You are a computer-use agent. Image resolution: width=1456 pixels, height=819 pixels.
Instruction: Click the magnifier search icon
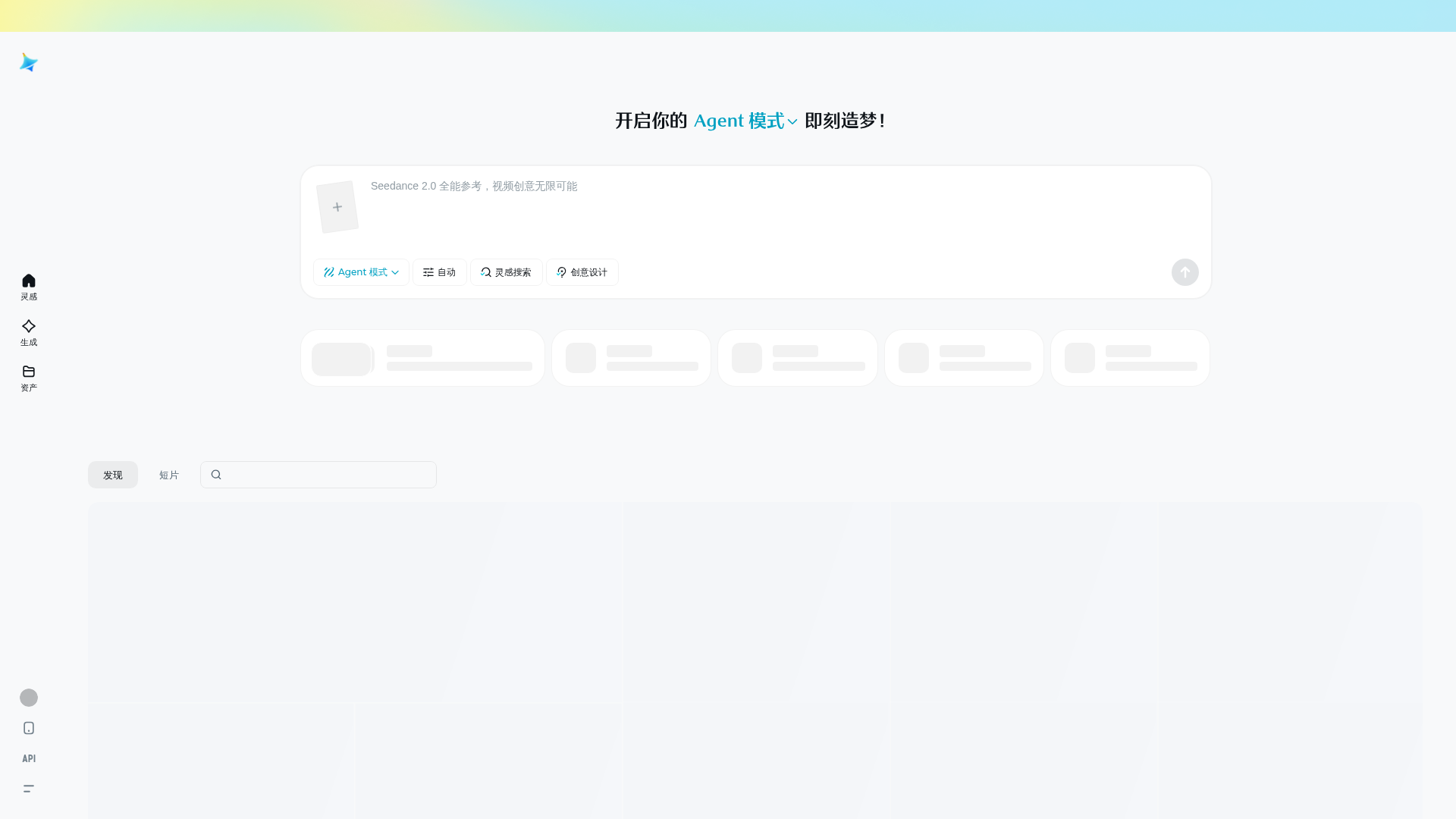click(x=216, y=475)
